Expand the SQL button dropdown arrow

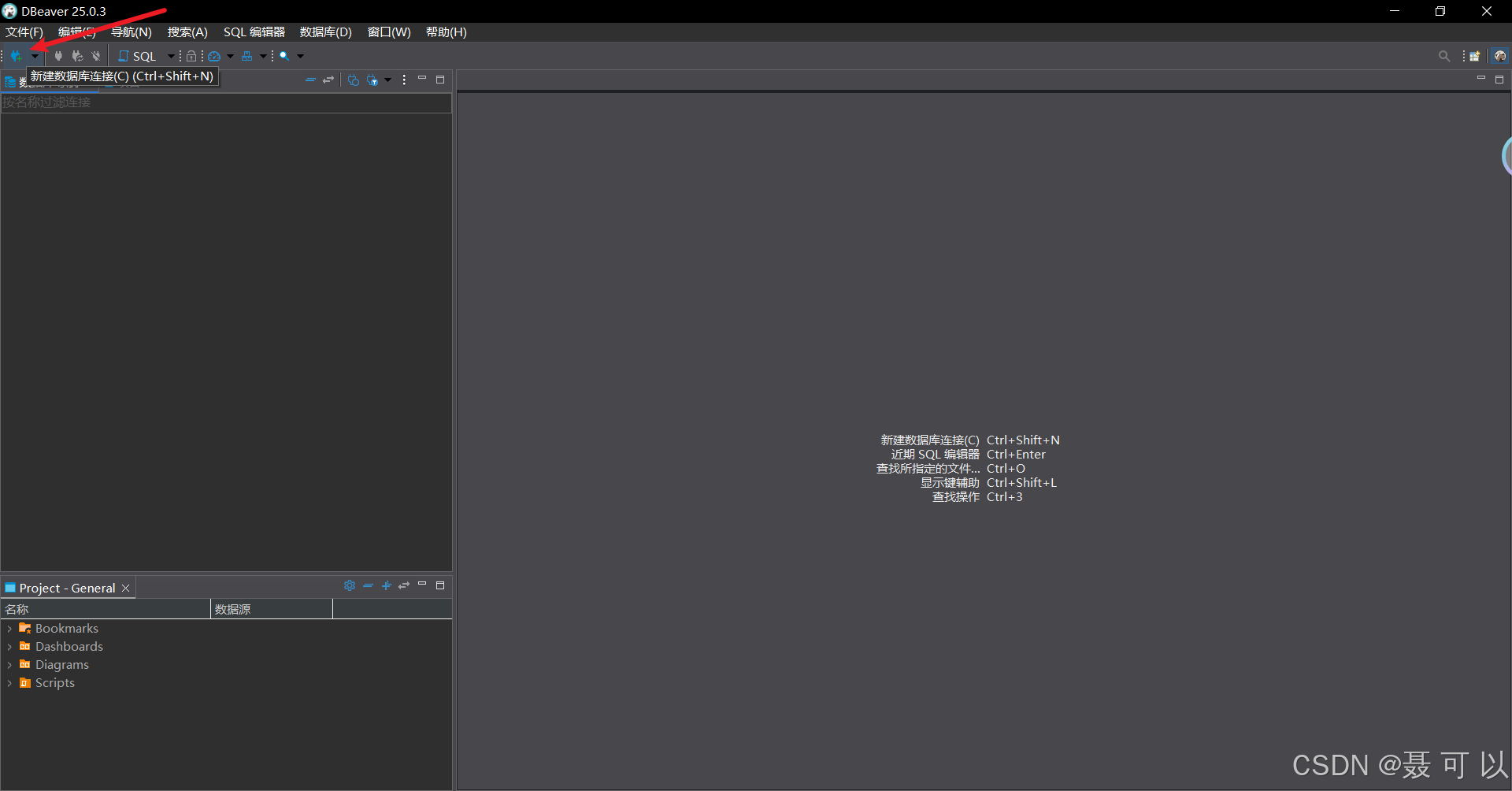coord(171,56)
